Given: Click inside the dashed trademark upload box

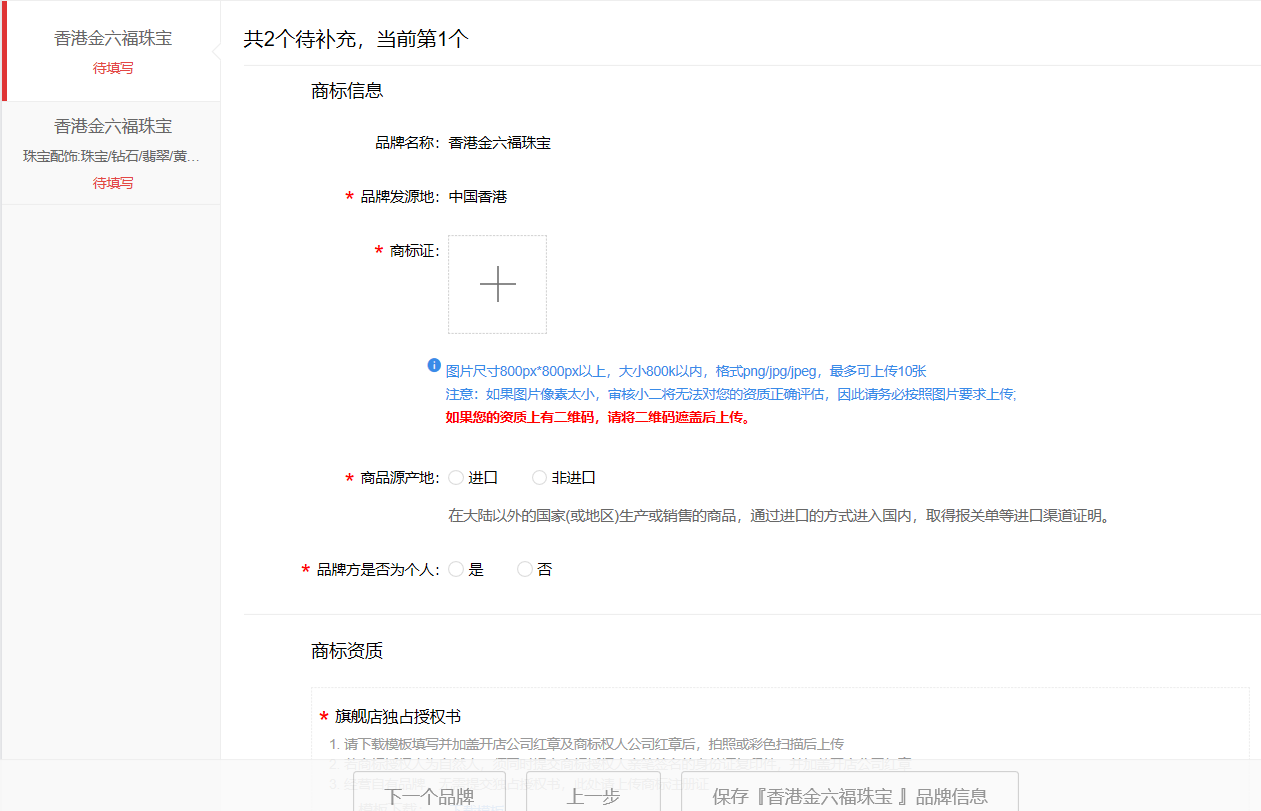Looking at the screenshot, I should [x=497, y=284].
